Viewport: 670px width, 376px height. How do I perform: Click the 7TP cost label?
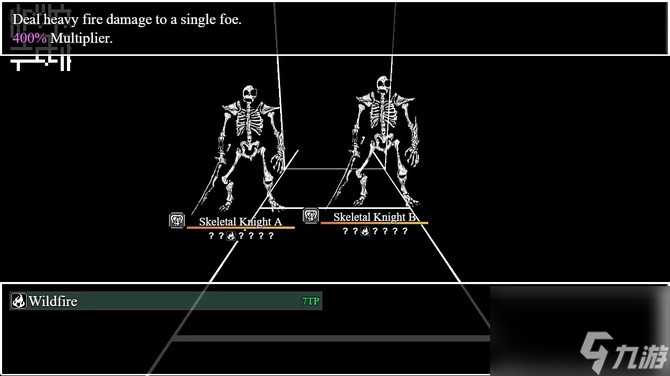tap(311, 302)
